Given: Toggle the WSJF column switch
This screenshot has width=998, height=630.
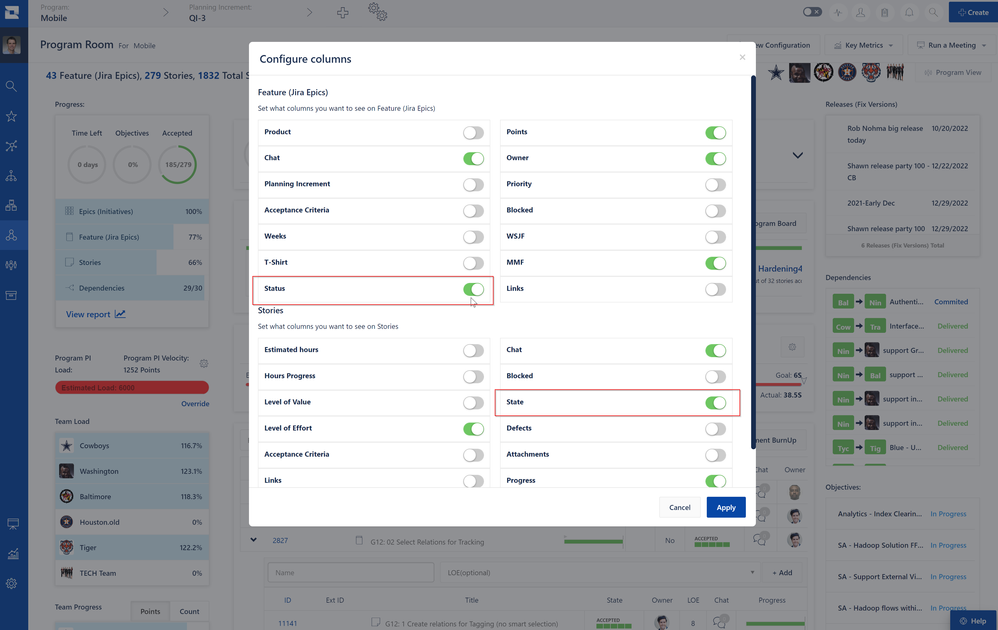Looking at the screenshot, I should (x=715, y=237).
